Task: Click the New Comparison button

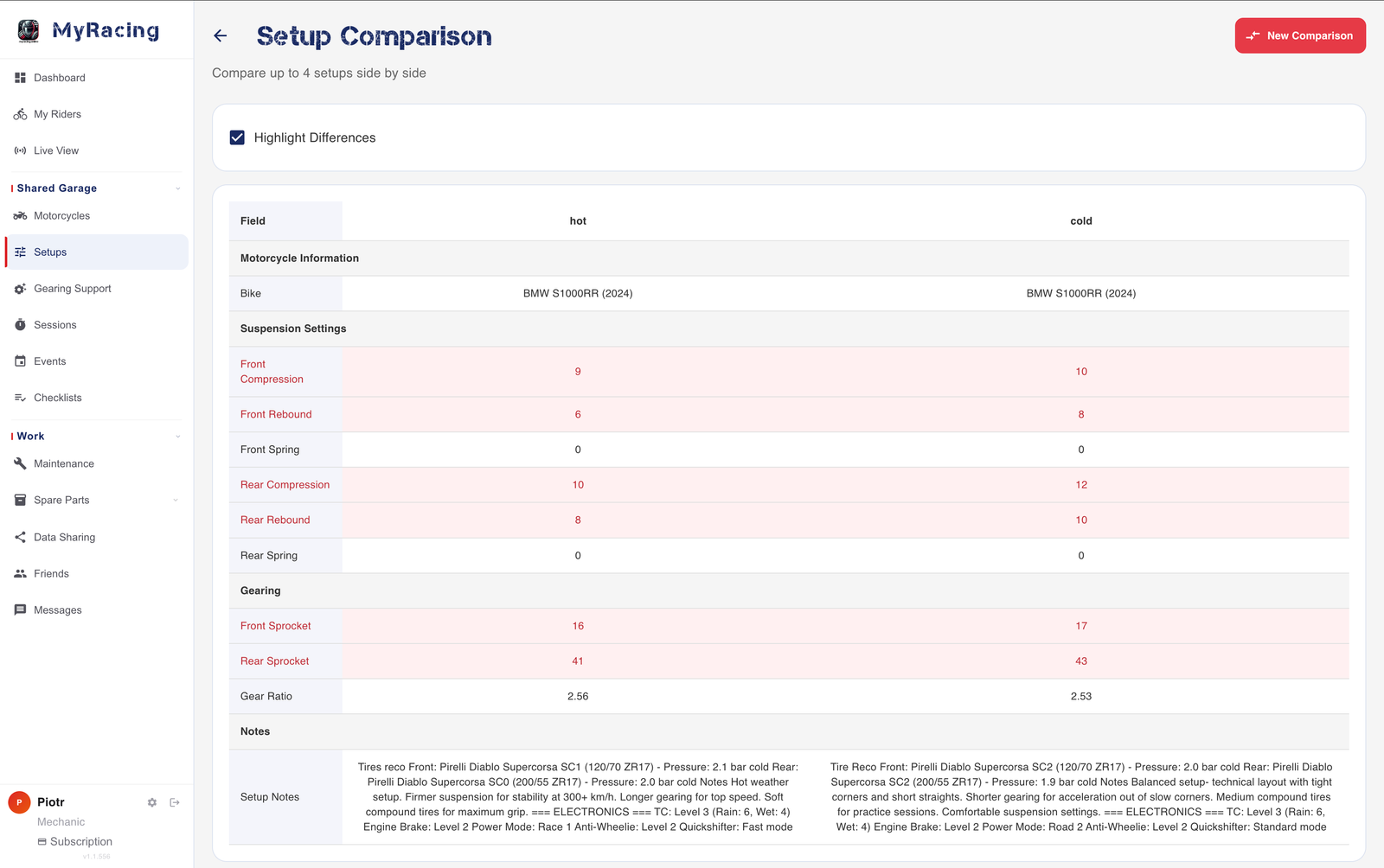Action: point(1300,35)
